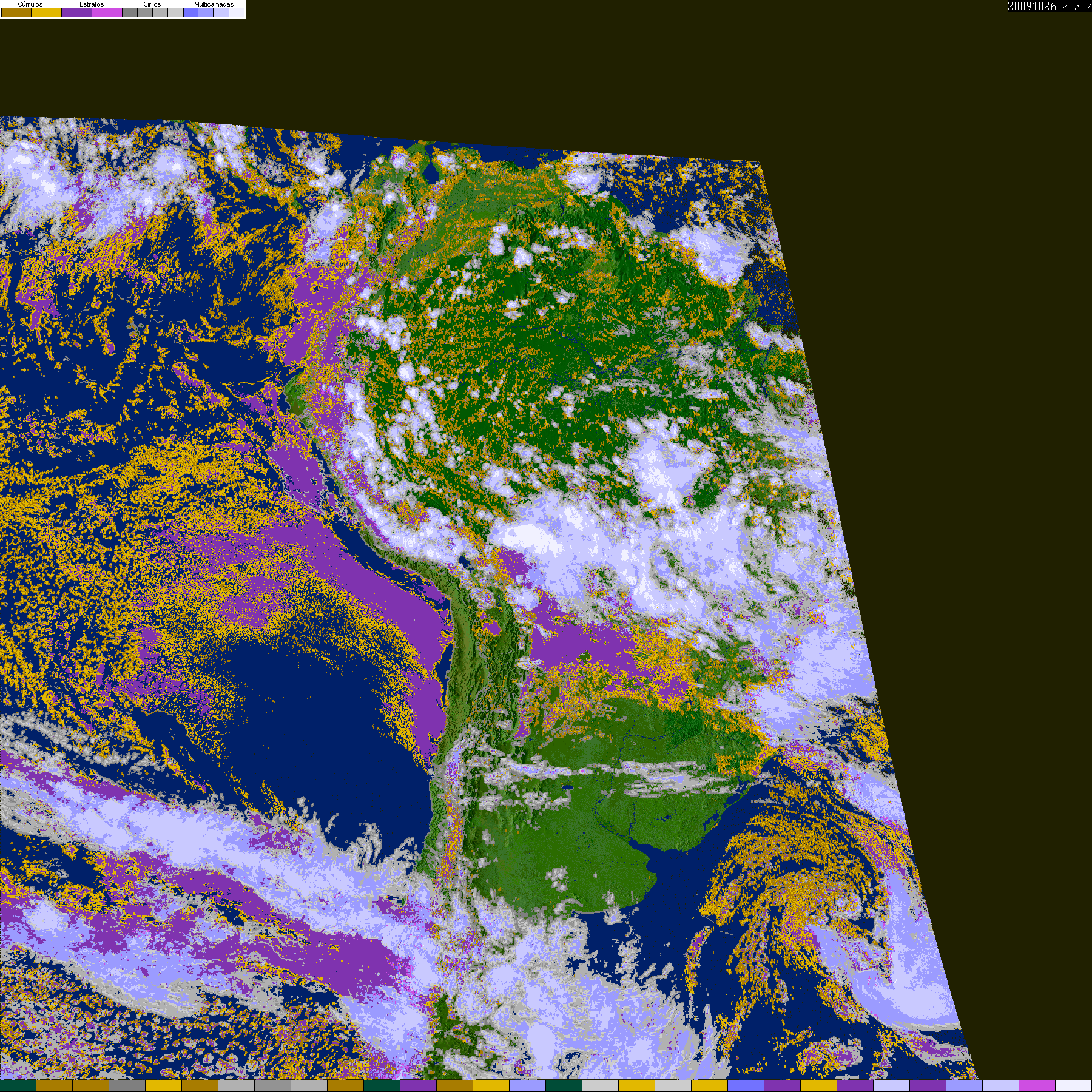
Task: Click the "Estratos" legend label
Action: point(92,4)
